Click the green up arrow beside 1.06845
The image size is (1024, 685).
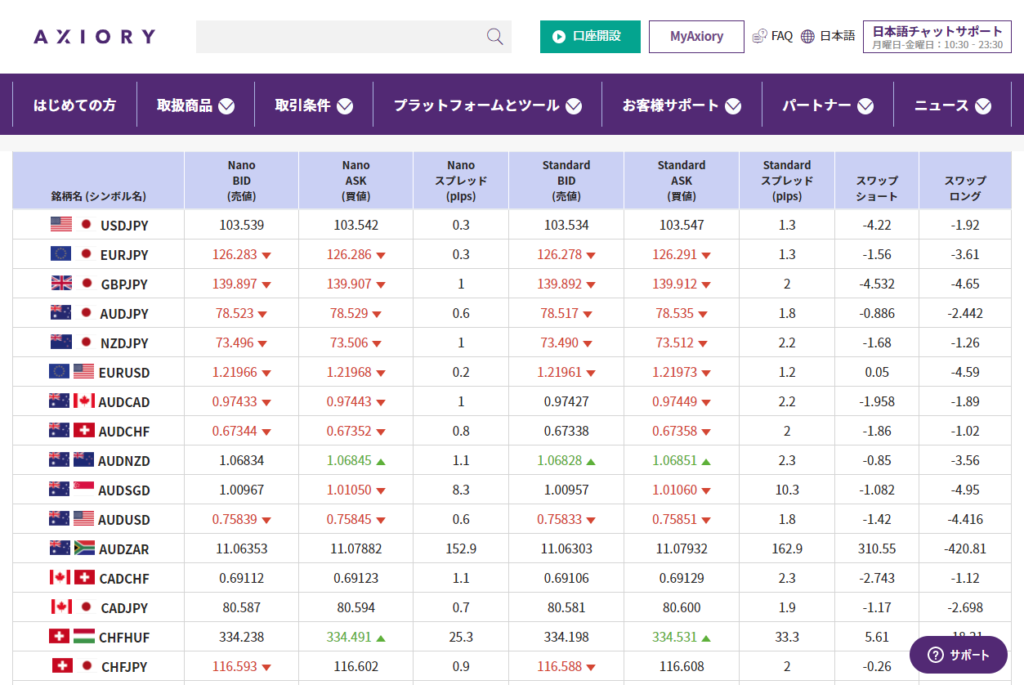381,462
